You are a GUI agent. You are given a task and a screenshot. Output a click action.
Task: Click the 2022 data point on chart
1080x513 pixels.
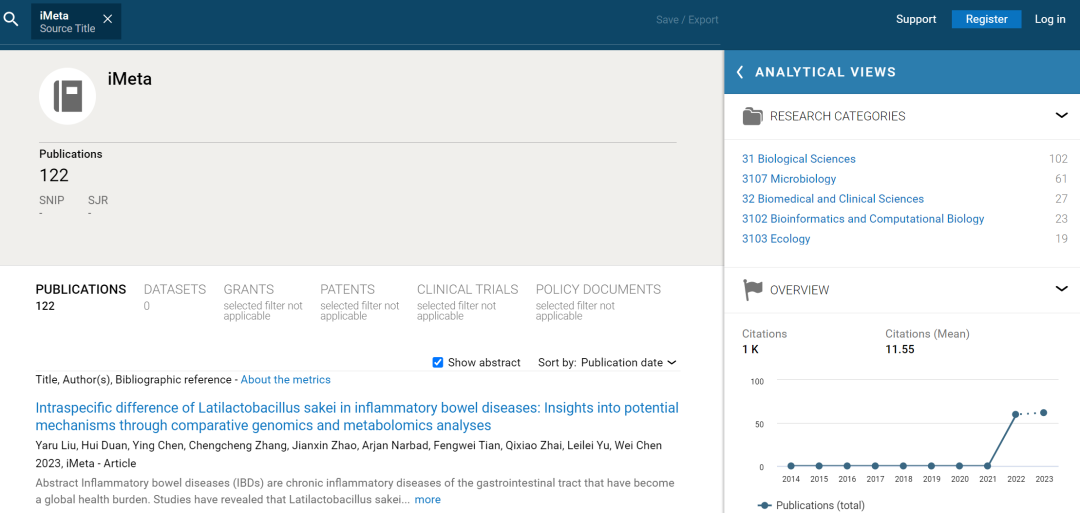click(x=1015, y=415)
